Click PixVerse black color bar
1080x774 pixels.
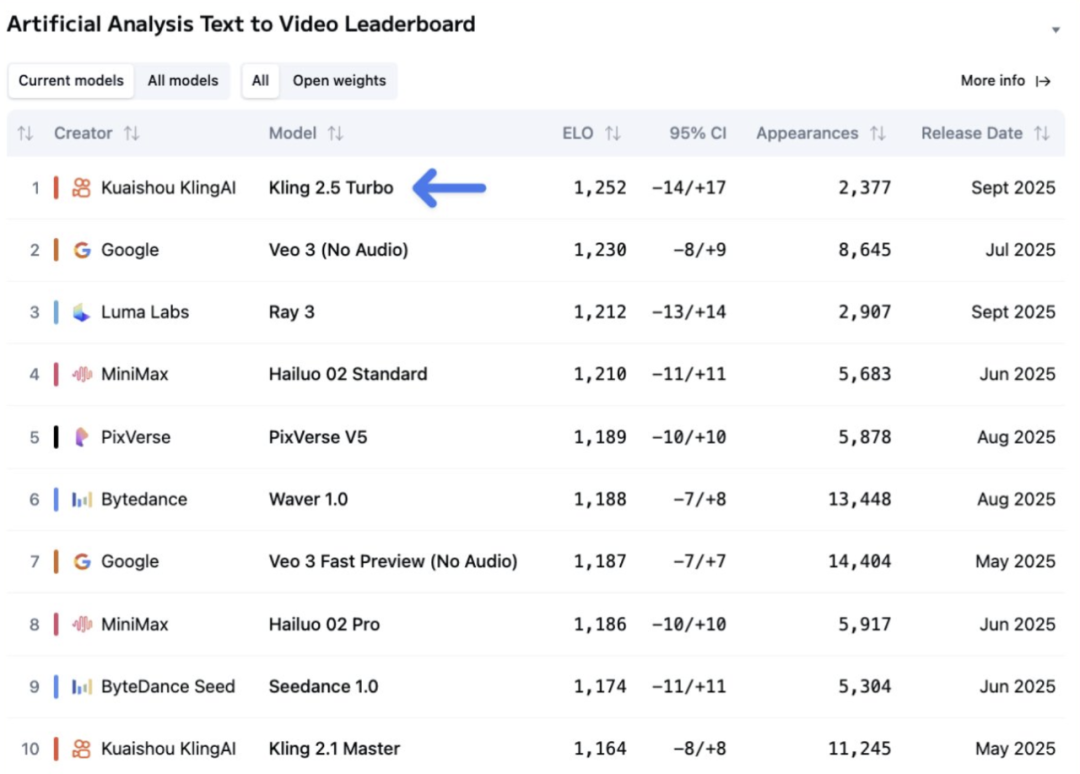(x=56, y=437)
